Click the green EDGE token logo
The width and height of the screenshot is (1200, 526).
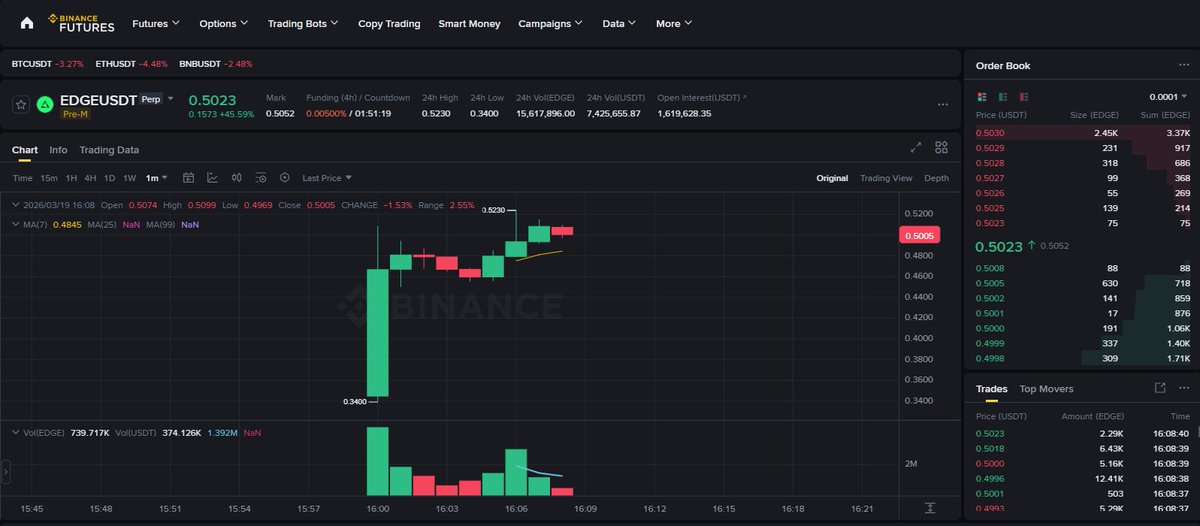tap(45, 104)
